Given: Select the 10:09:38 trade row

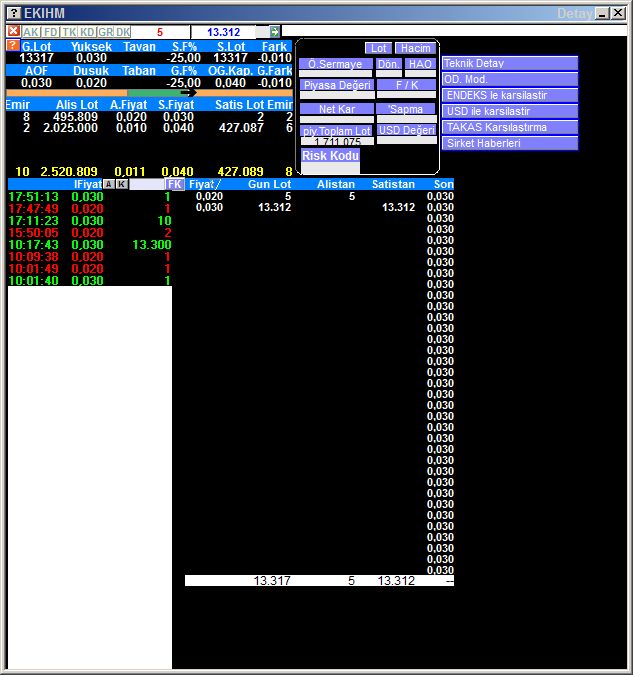Looking at the screenshot, I should 90,257.
